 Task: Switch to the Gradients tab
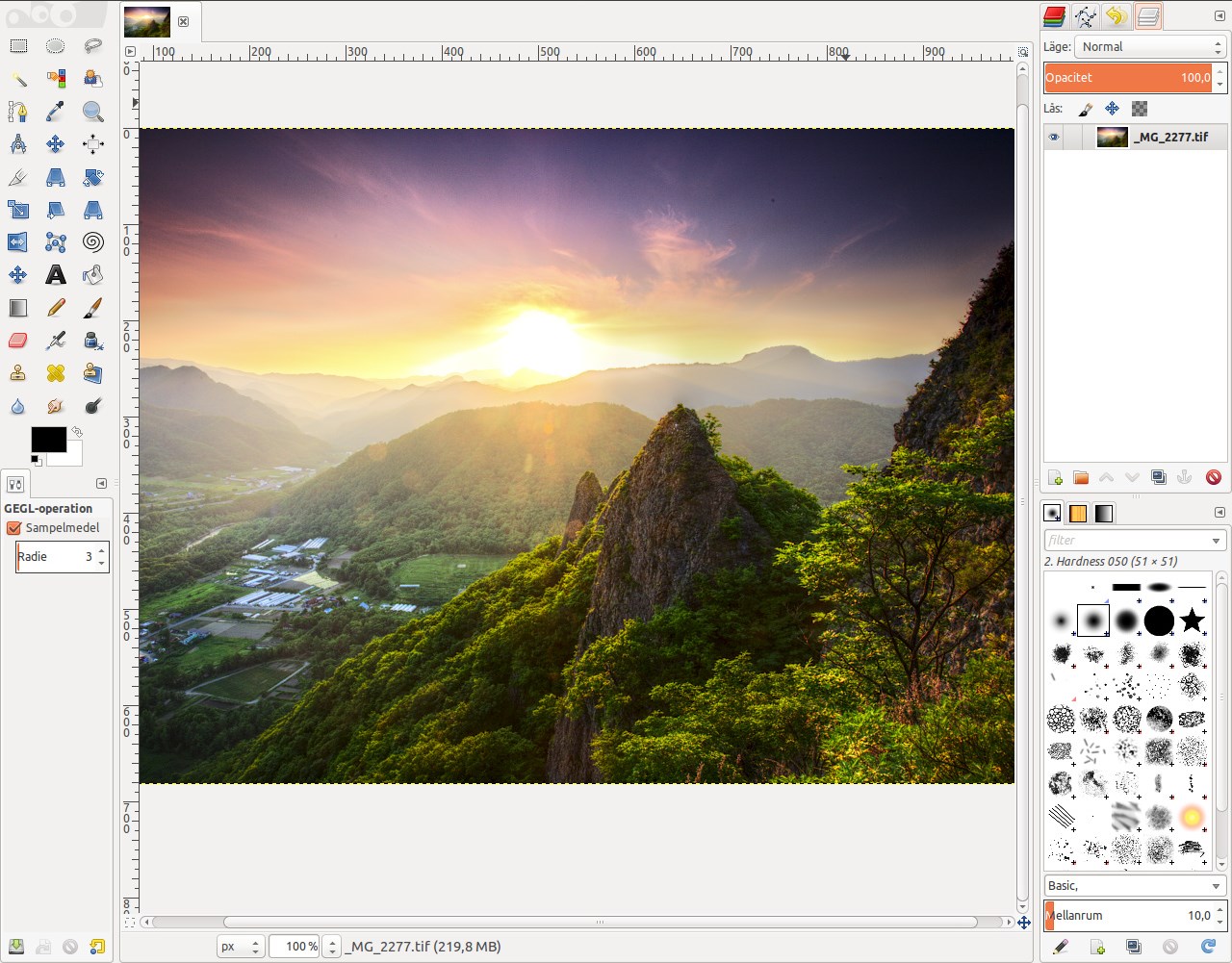1103,513
